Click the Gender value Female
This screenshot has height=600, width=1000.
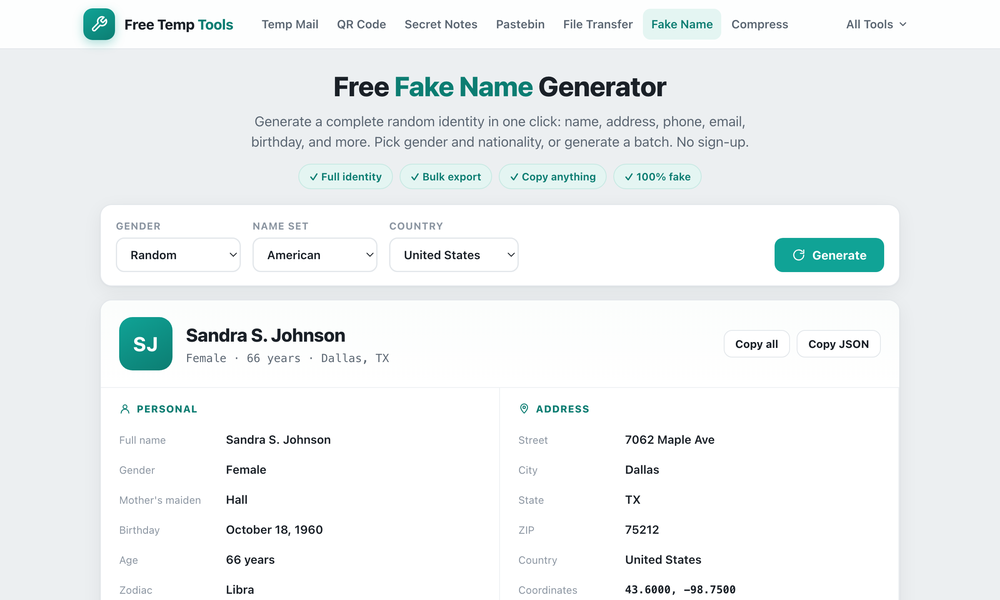click(246, 470)
